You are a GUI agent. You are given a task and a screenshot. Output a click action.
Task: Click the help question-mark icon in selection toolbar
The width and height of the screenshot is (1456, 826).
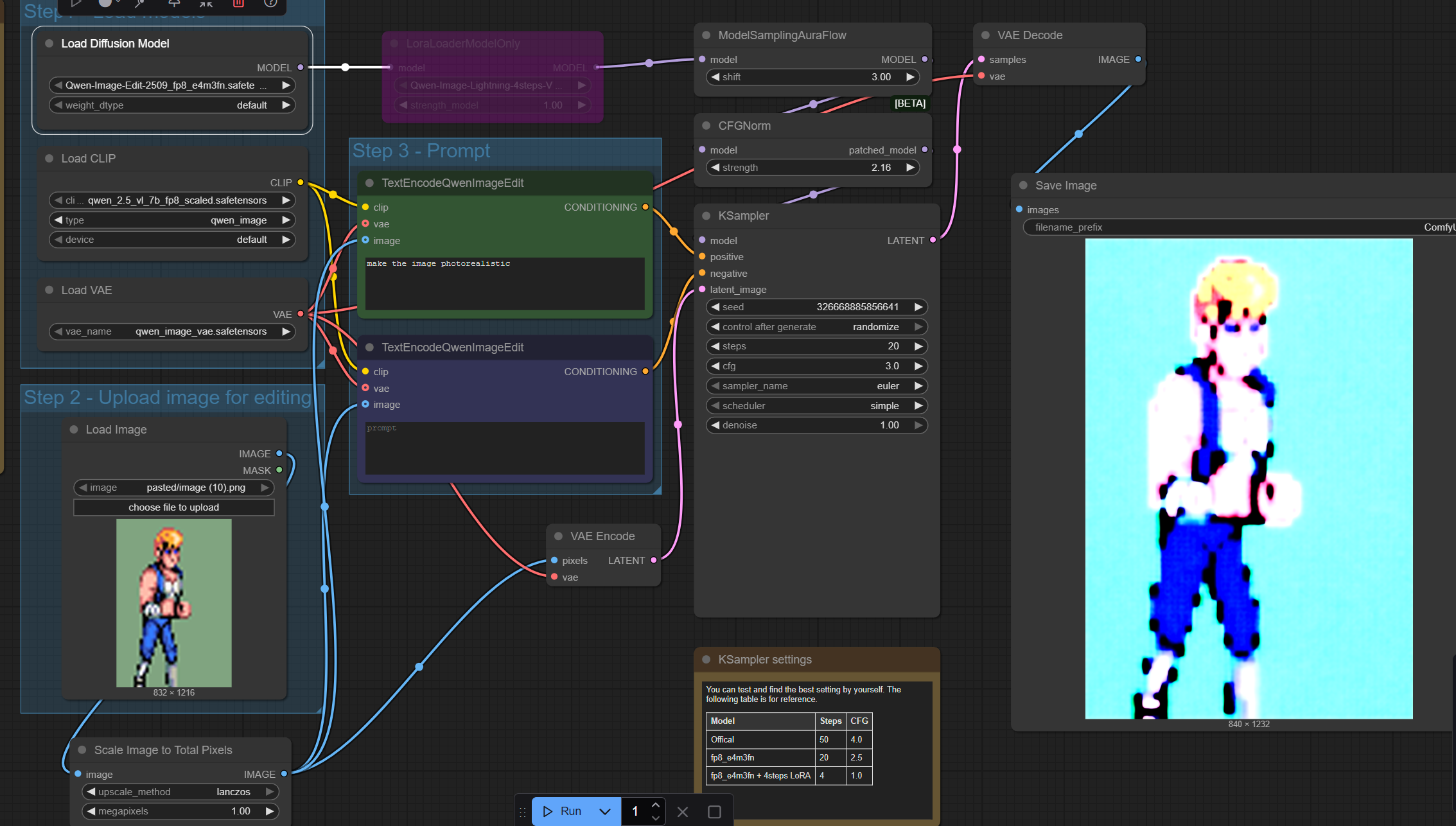point(271,3)
